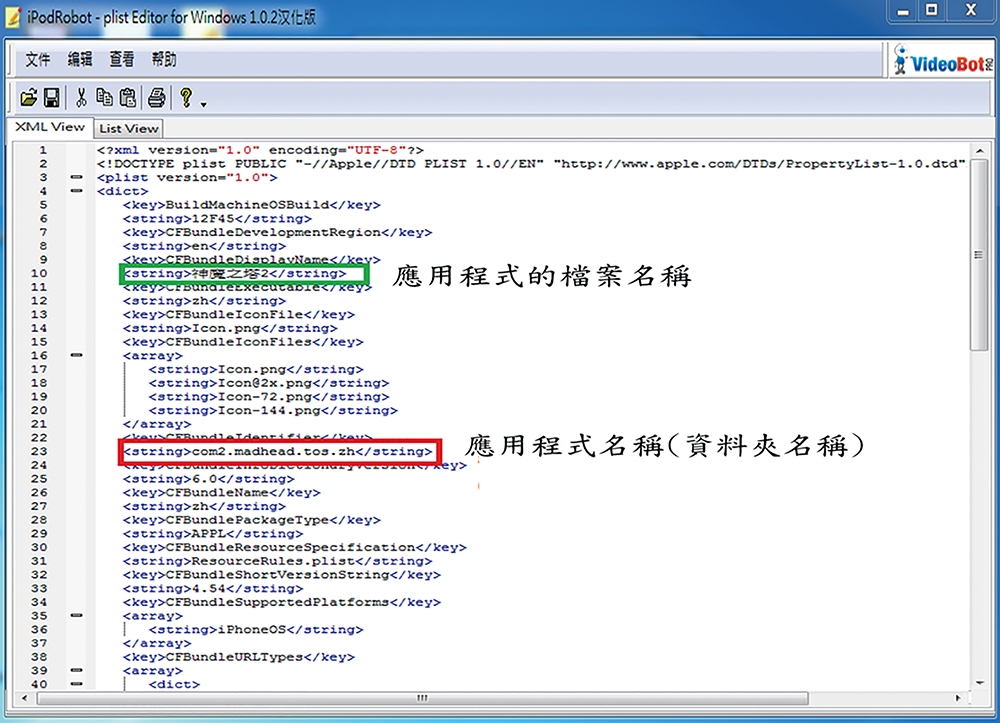
Task: Paste from clipboard using the paste icon
Action: point(128,98)
